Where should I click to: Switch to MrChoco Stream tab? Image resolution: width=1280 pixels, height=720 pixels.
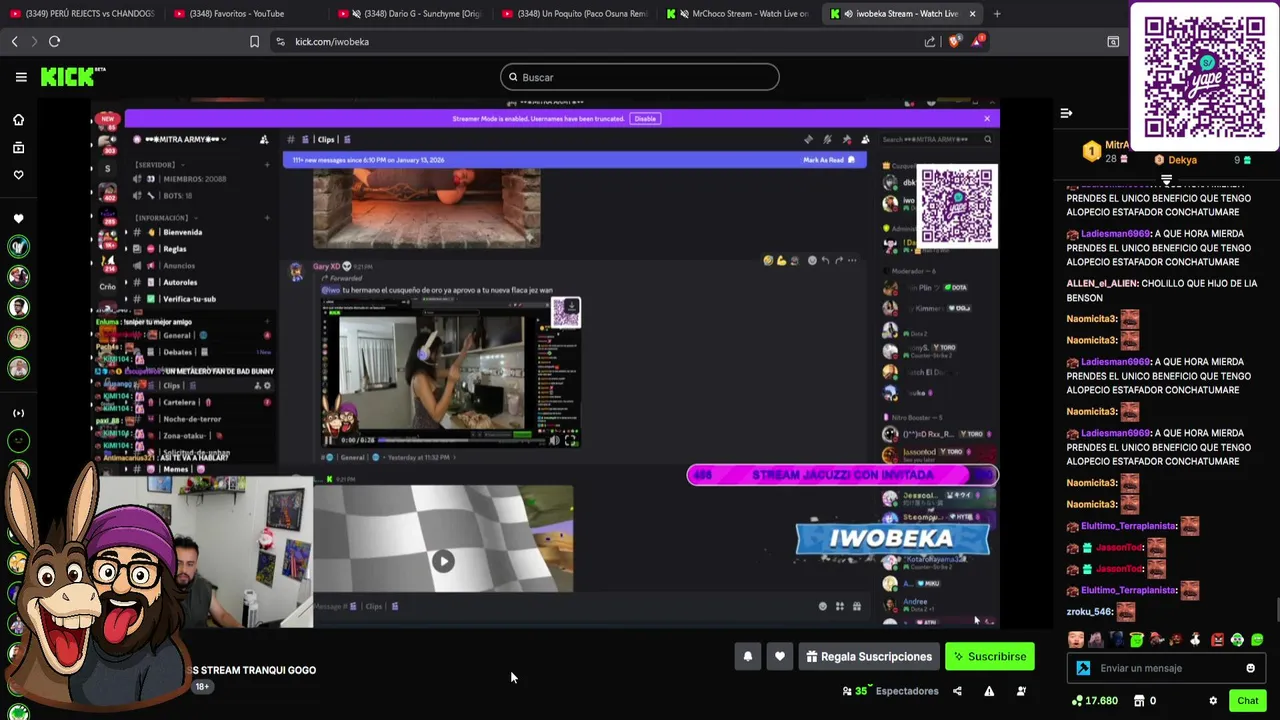(x=738, y=14)
